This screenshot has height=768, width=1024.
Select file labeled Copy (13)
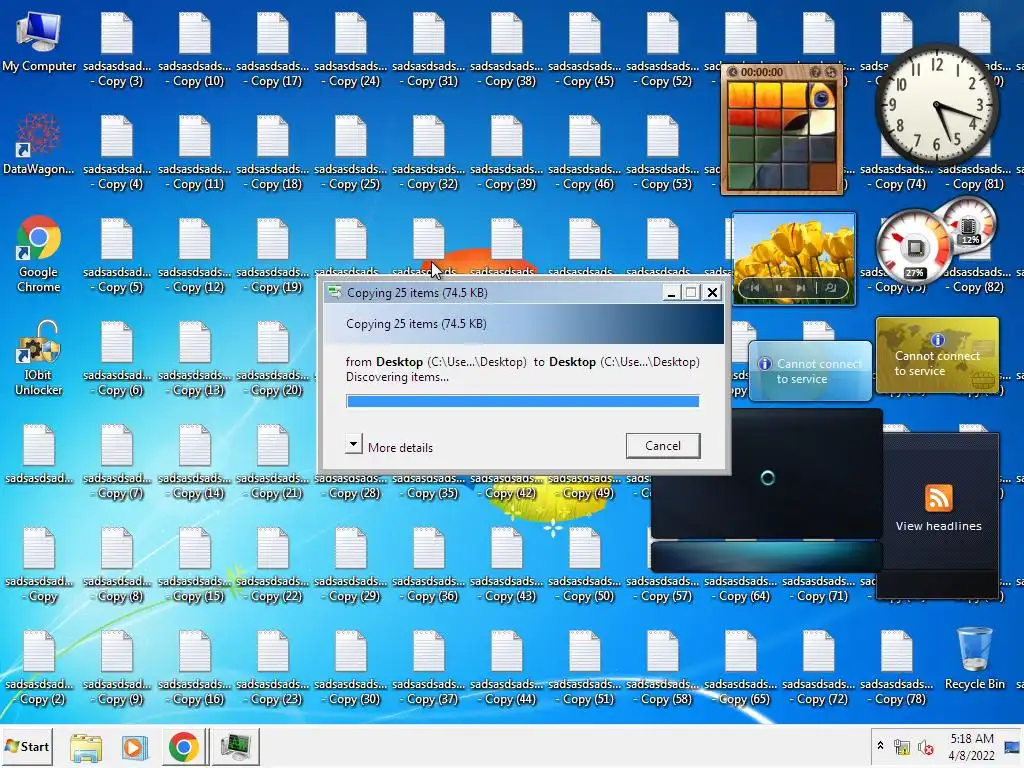point(195,359)
